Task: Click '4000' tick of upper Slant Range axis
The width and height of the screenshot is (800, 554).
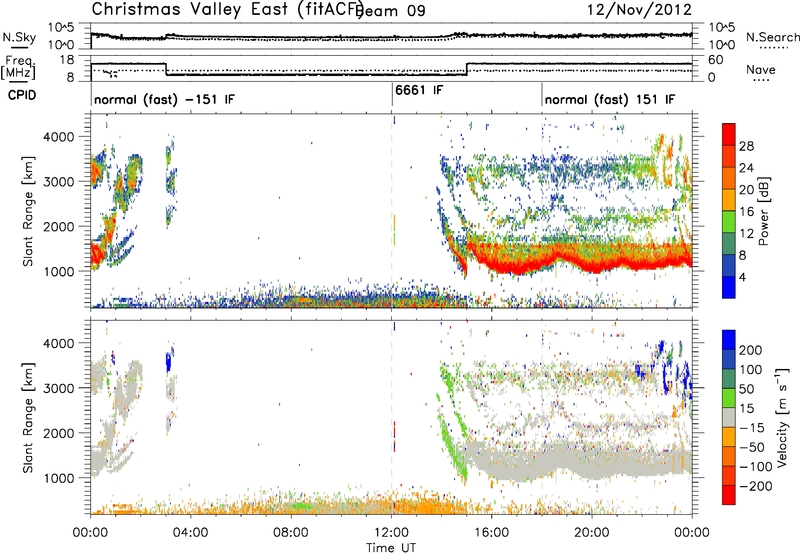Action: (59, 137)
